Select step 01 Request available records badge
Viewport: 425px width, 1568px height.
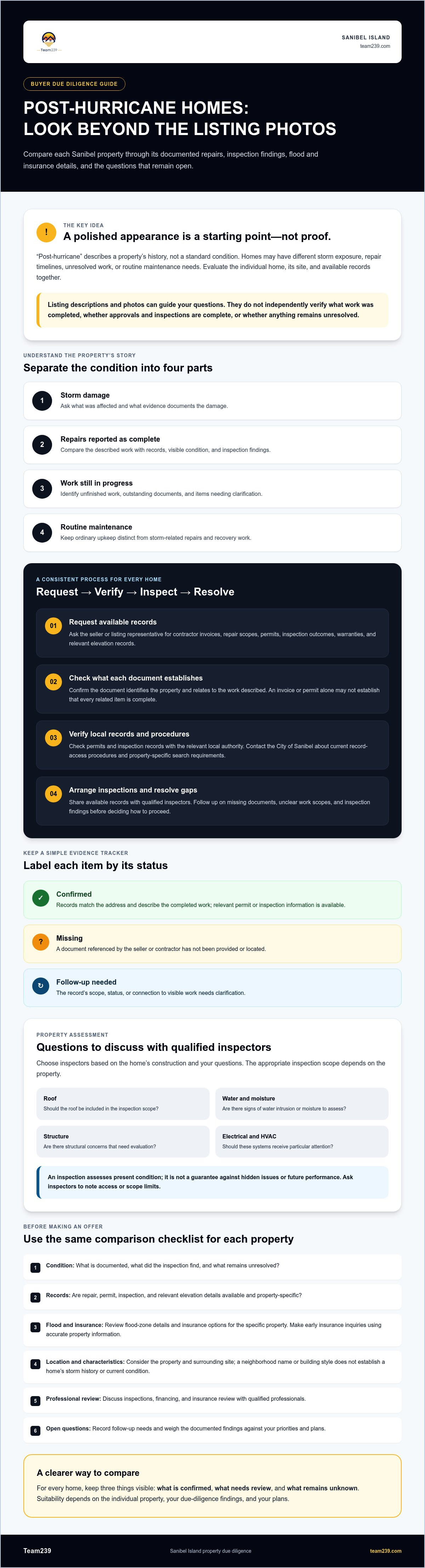[53, 626]
